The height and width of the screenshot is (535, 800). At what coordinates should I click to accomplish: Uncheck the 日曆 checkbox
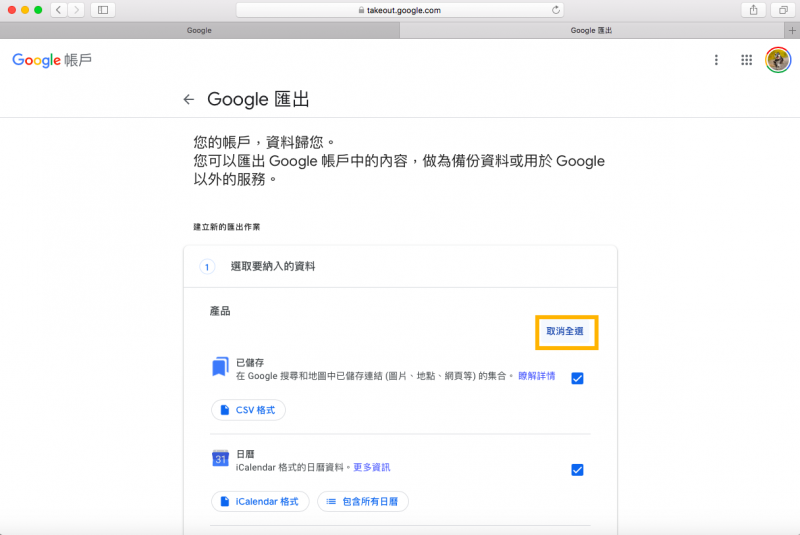577,470
